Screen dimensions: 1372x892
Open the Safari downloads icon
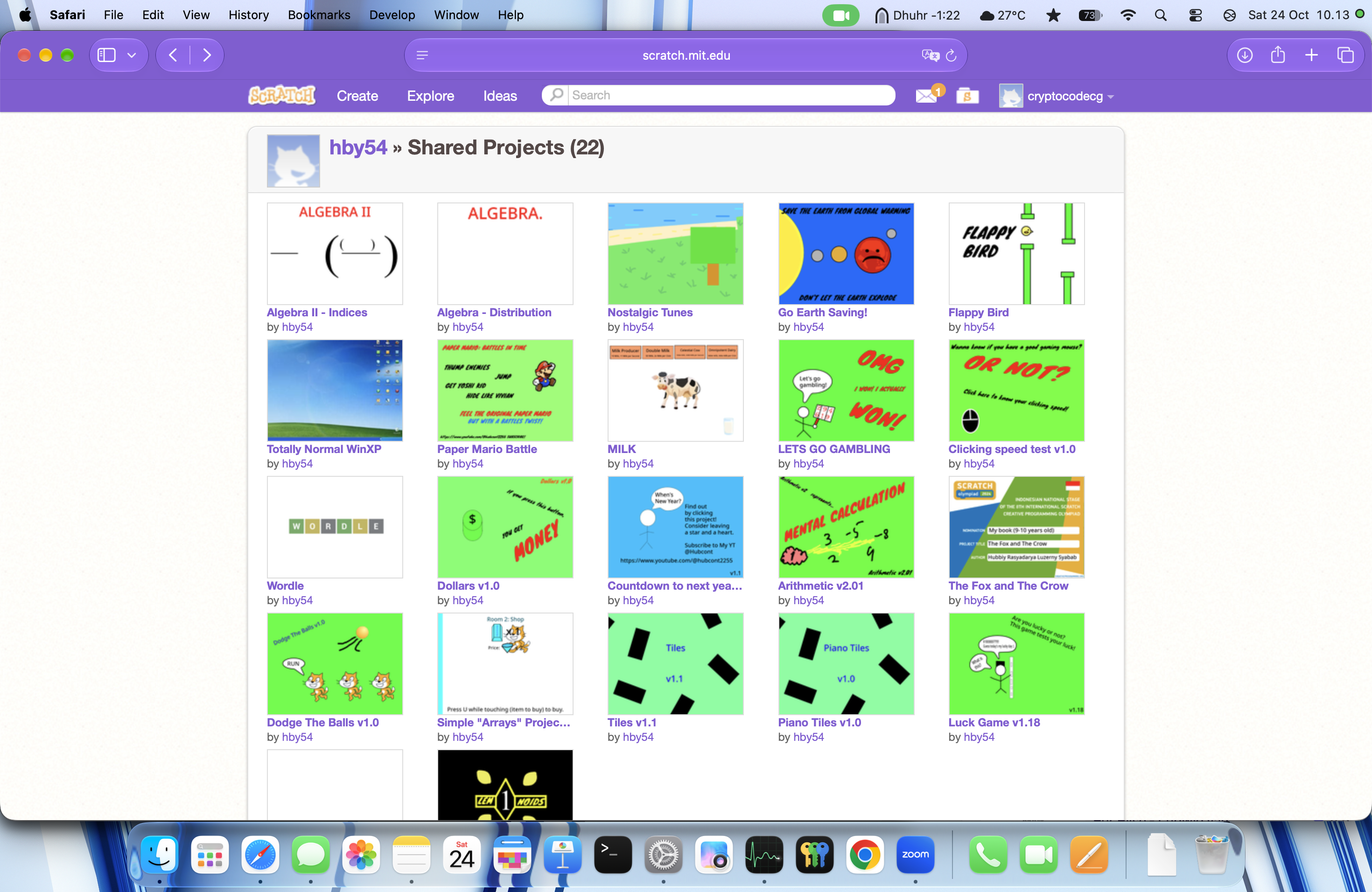[1245, 56]
